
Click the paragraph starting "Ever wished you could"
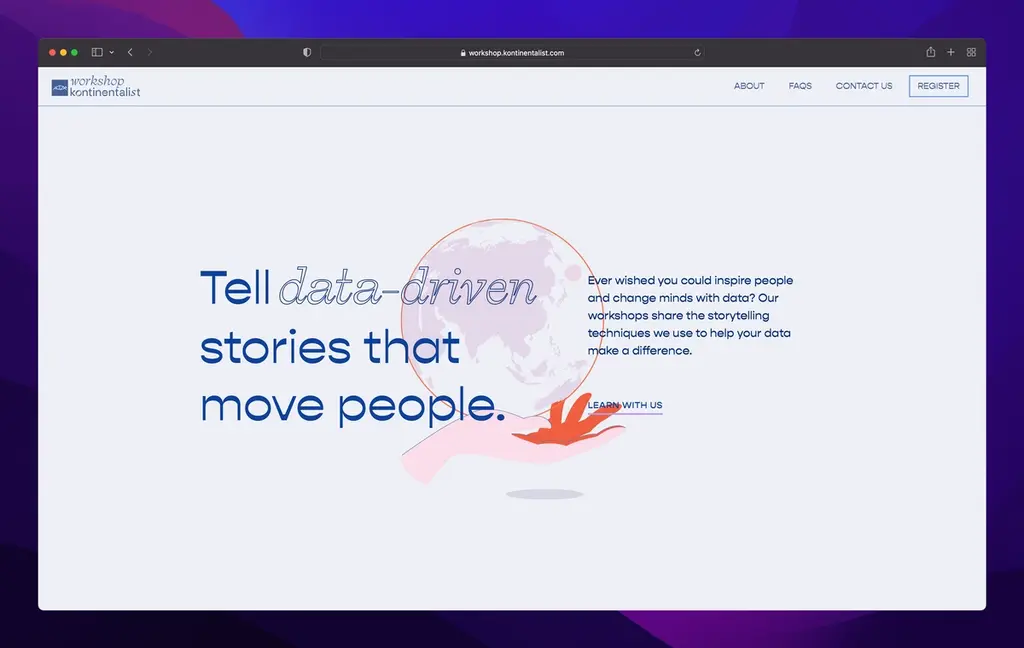(690, 315)
